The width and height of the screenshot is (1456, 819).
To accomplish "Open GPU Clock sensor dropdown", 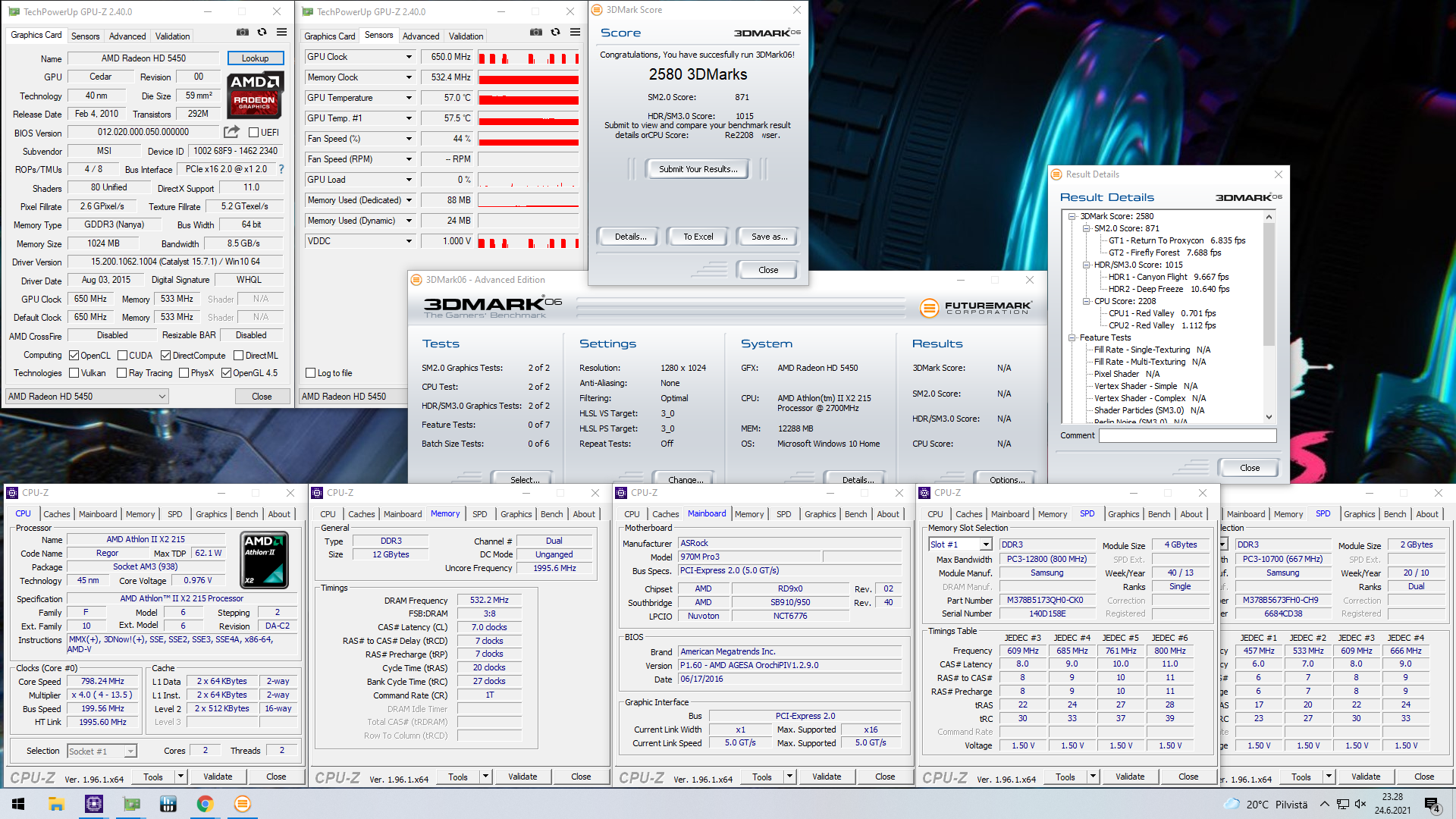I will (x=409, y=57).
